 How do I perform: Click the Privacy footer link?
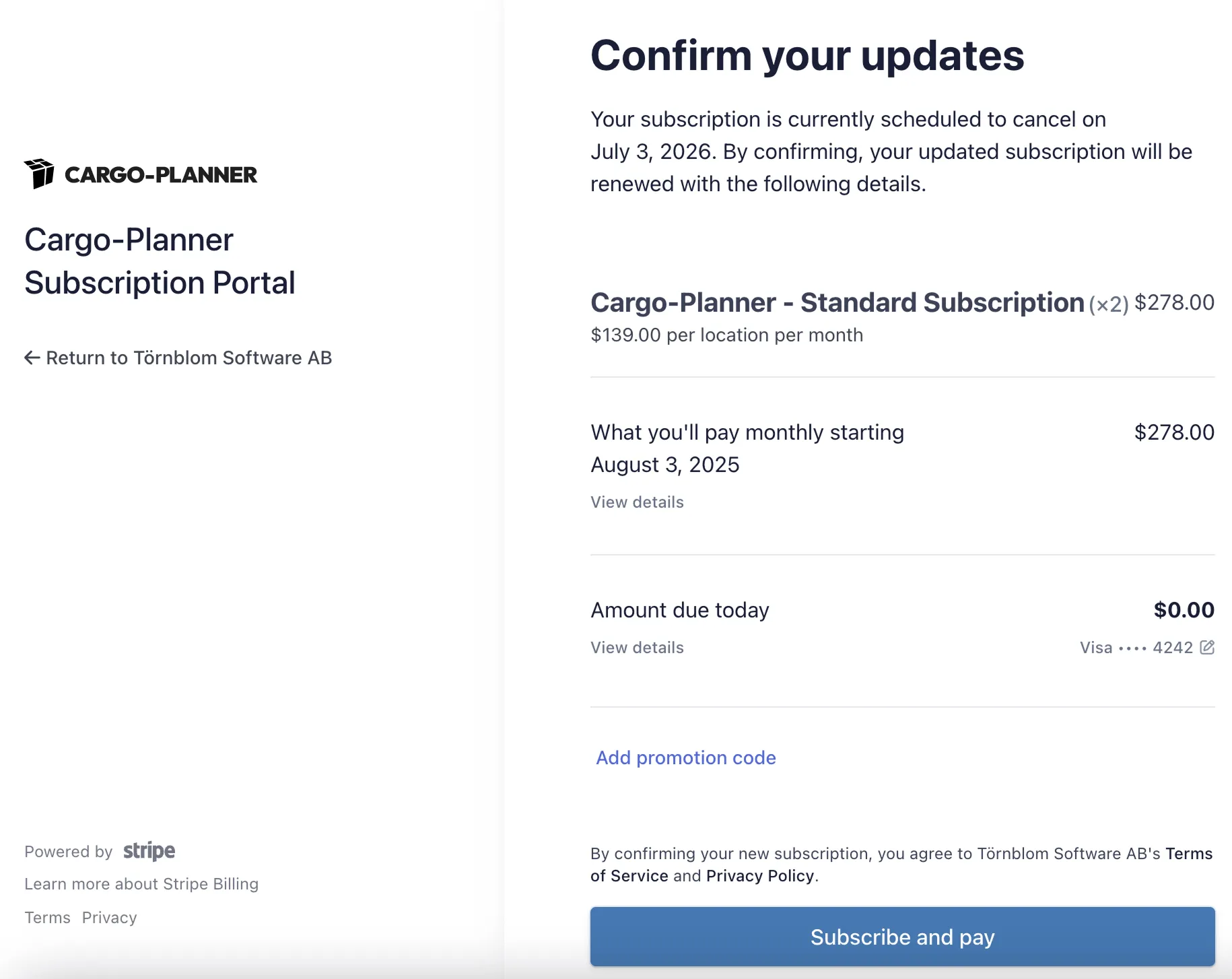pyautogui.click(x=109, y=917)
